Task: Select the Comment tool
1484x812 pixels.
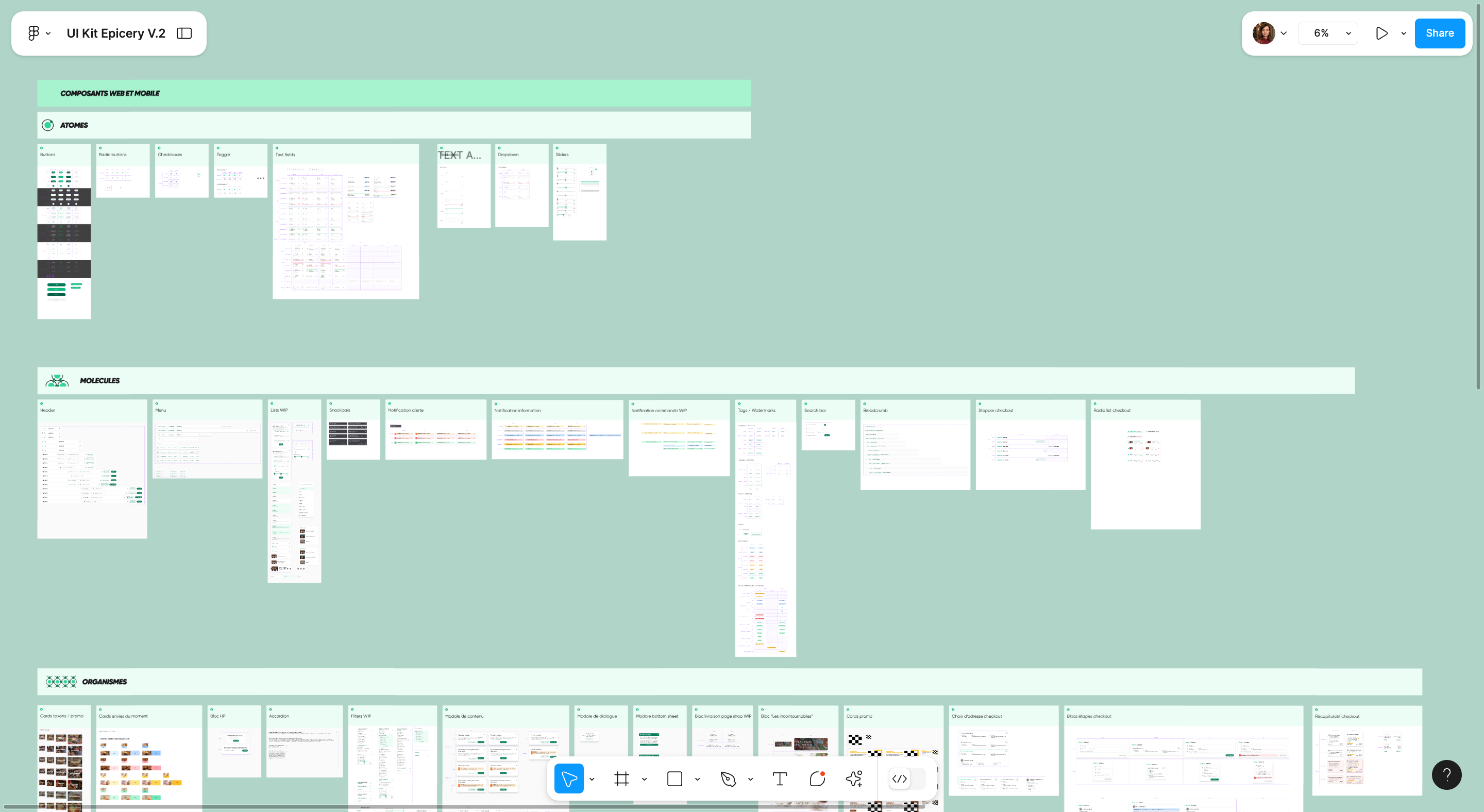Action: [x=817, y=779]
